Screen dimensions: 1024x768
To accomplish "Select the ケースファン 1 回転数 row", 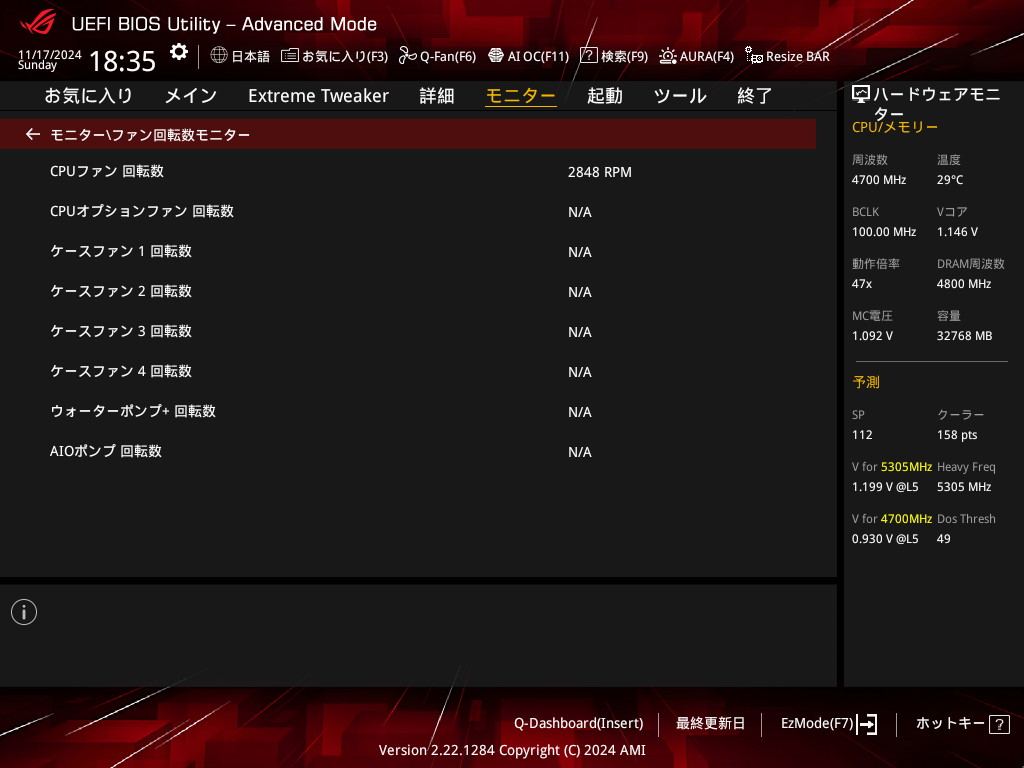I will click(x=408, y=251).
